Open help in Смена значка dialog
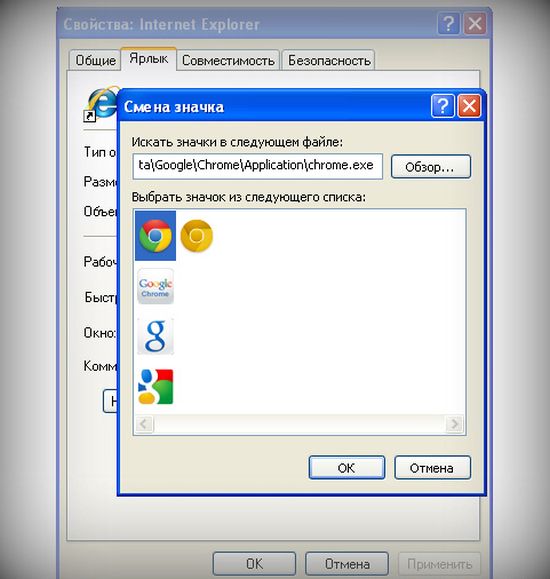The image size is (550, 579). pos(443,106)
